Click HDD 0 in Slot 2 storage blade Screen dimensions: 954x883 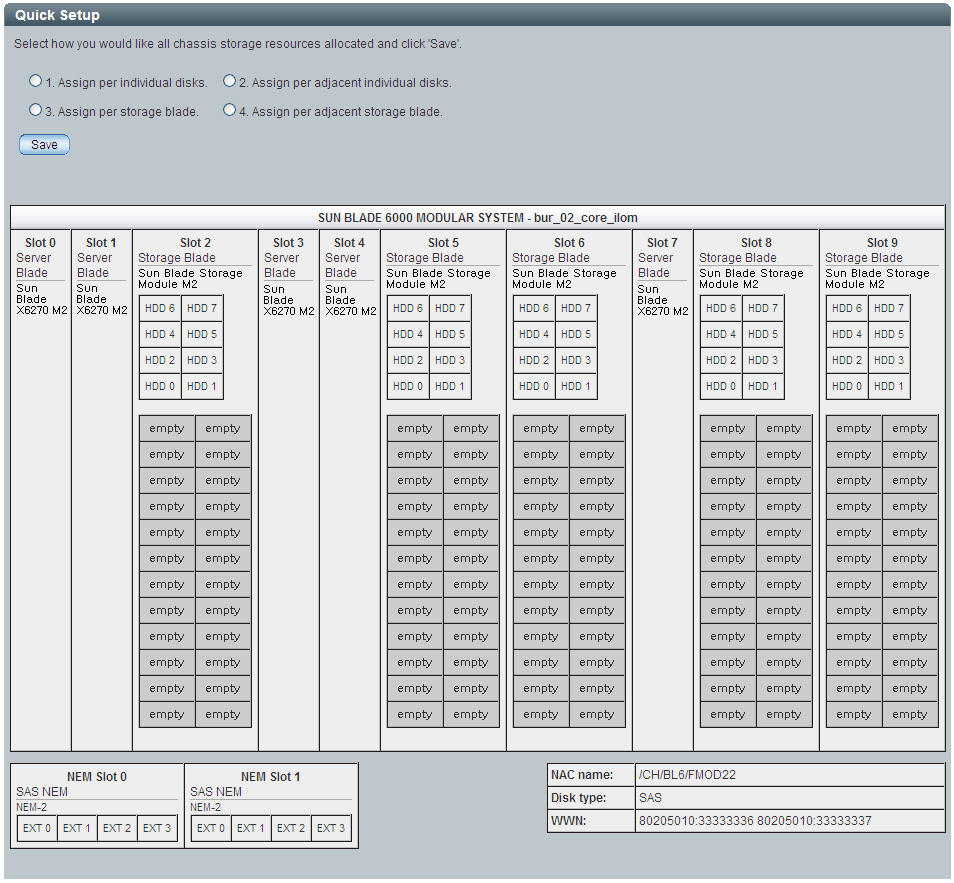coord(160,386)
